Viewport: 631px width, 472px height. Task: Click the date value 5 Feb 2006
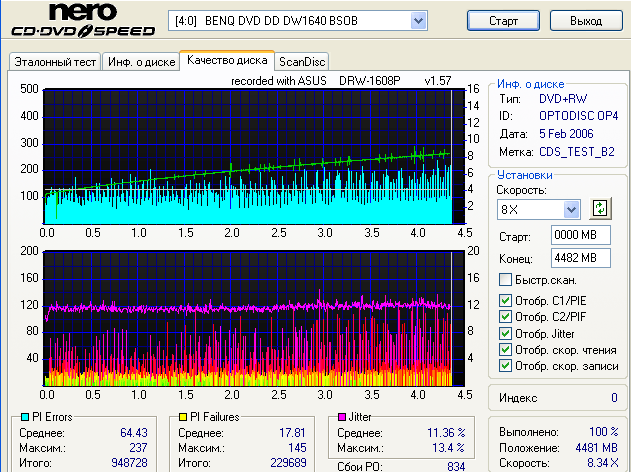click(566, 134)
